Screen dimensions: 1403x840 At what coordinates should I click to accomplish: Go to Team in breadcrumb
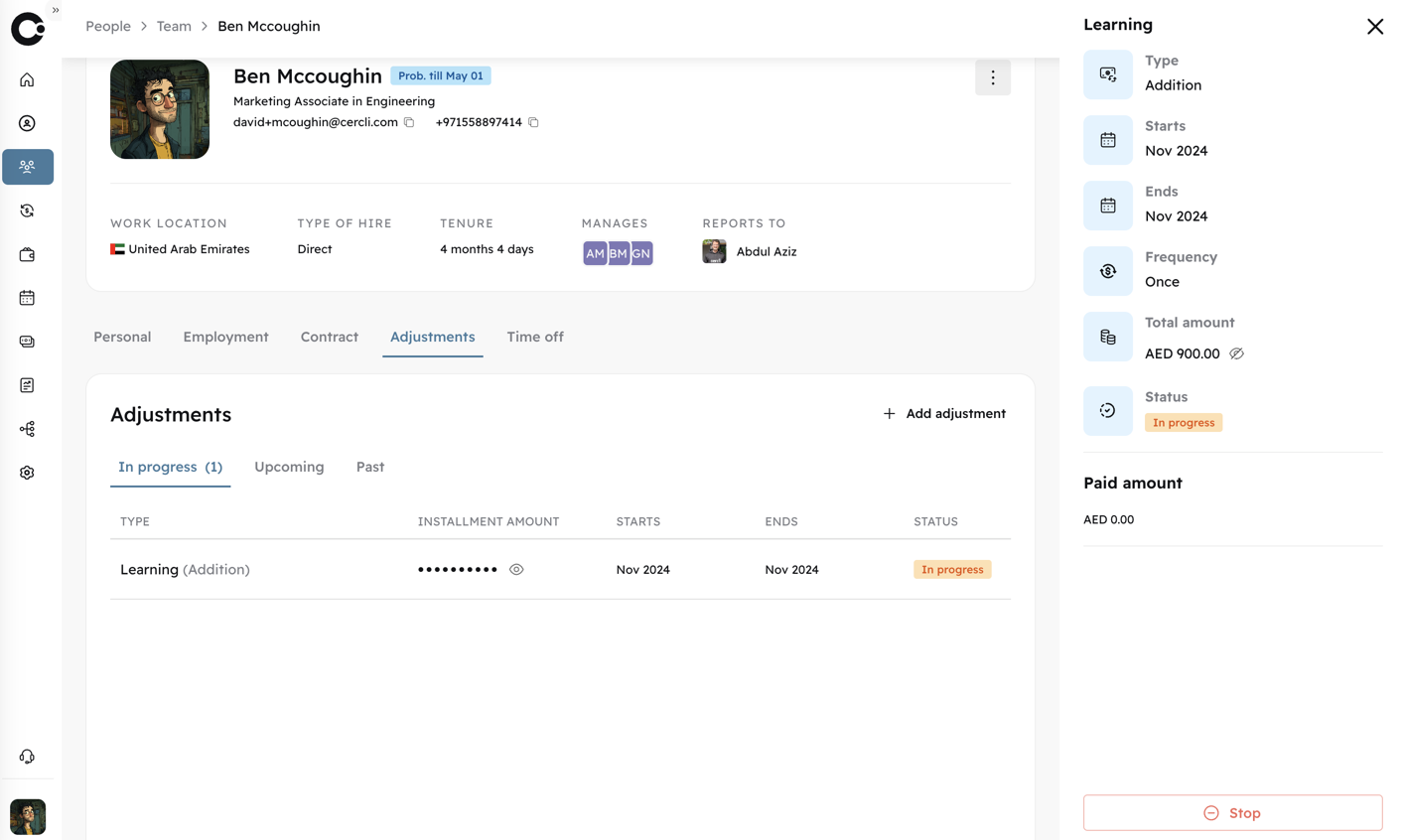click(x=174, y=26)
